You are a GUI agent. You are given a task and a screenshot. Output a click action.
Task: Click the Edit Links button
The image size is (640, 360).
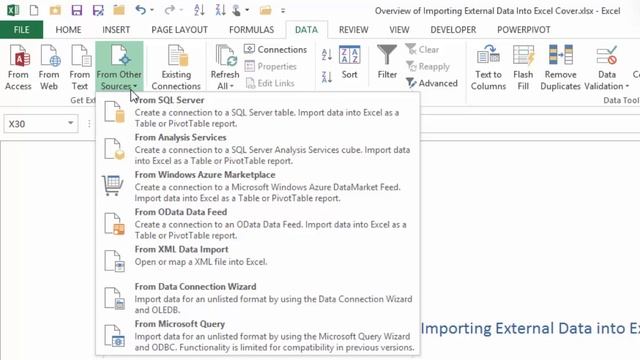tap(270, 83)
